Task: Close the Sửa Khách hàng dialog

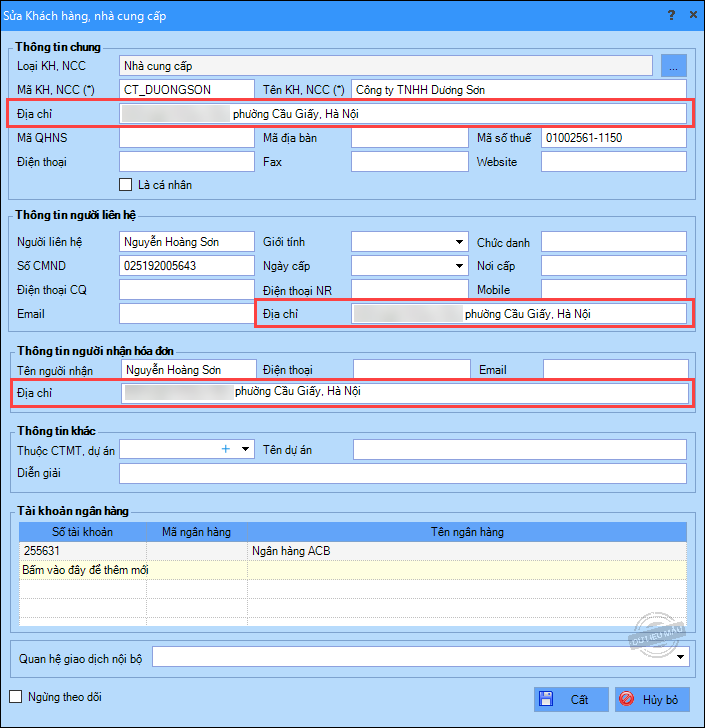Action: click(693, 15)
